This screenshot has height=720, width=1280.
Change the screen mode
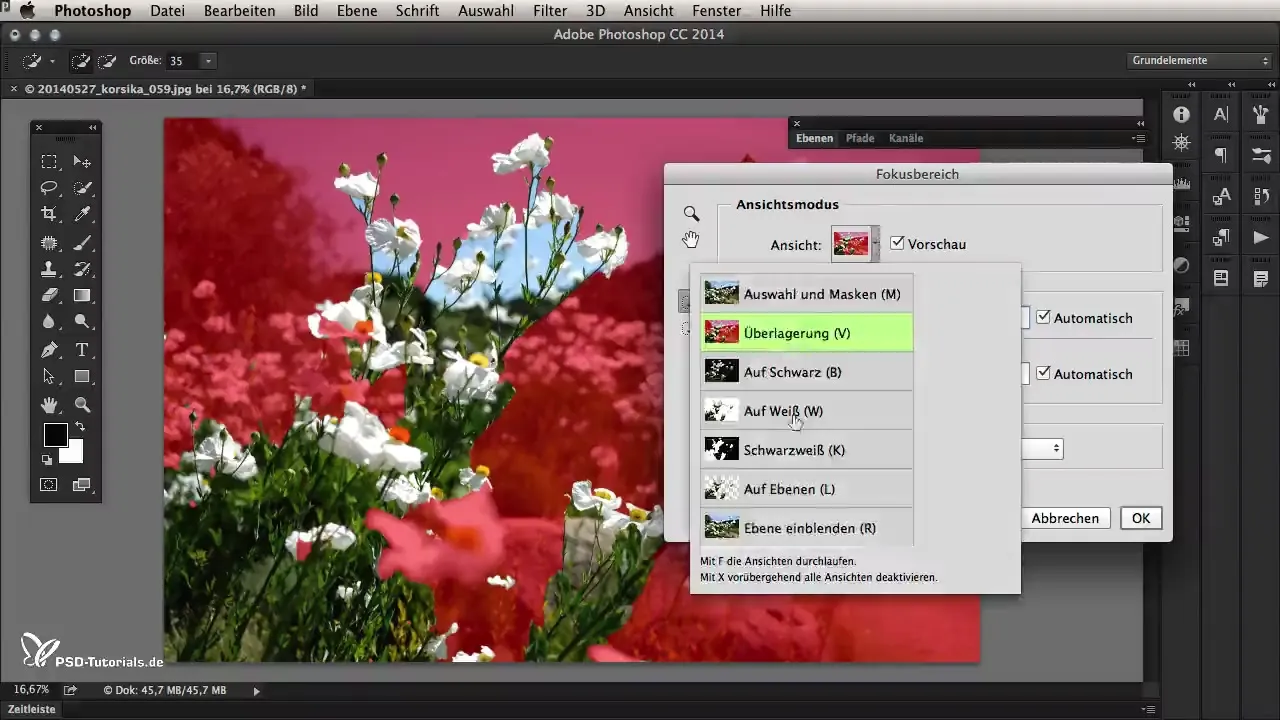[x=82, y=485]
